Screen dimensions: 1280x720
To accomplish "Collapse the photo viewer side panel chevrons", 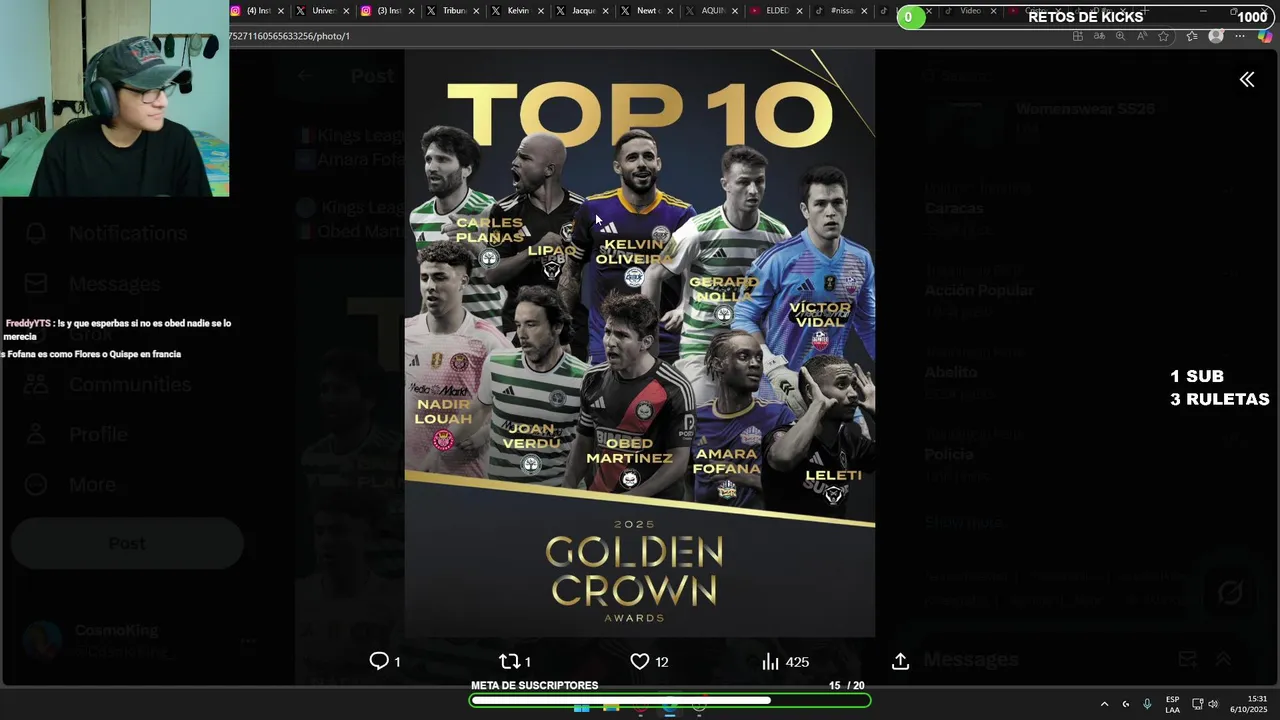I will coord(1247,80).
